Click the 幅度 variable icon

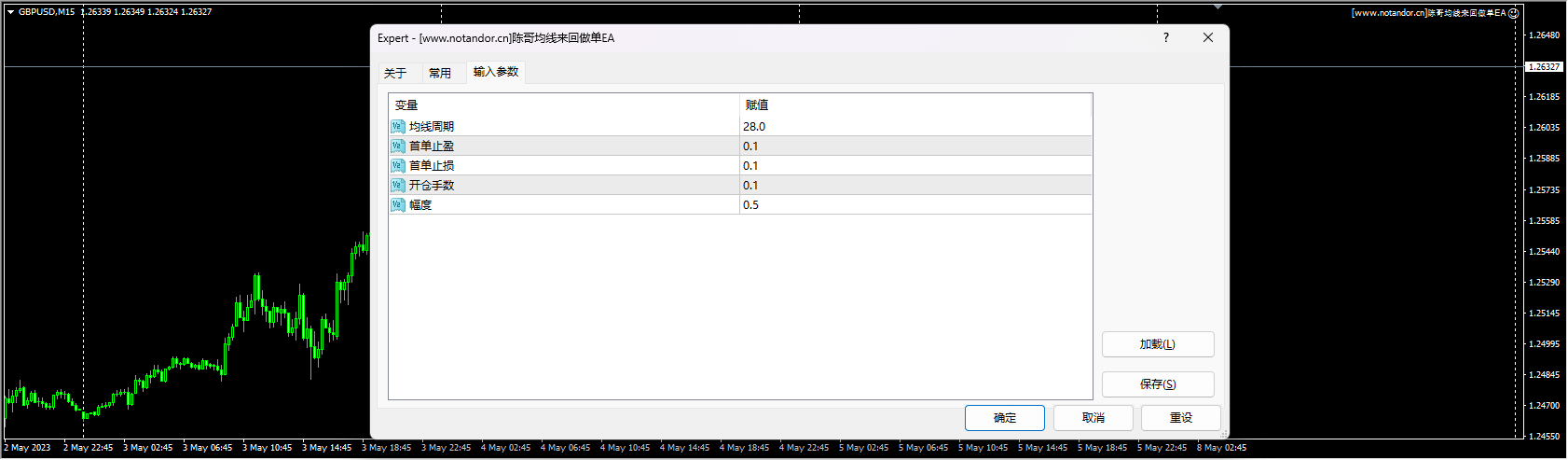pyautogui.click(x=398, y=204)
